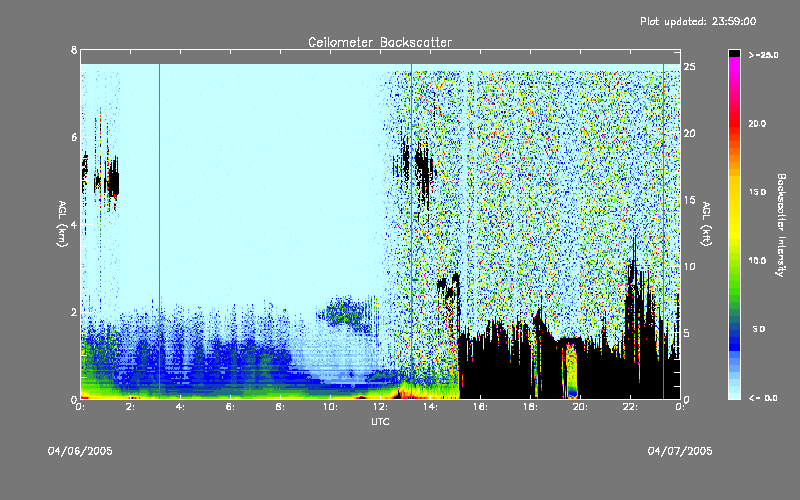
Task: Click the "Ceilometer Backscatter" plot title
Action: pos(380,42)
